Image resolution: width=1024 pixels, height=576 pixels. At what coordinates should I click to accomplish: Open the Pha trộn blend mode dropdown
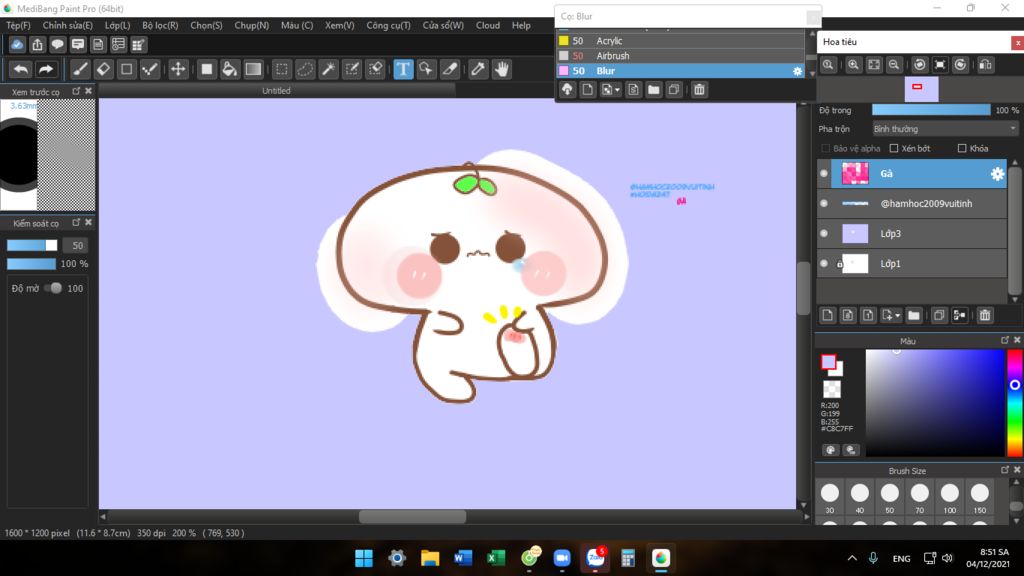945,129
